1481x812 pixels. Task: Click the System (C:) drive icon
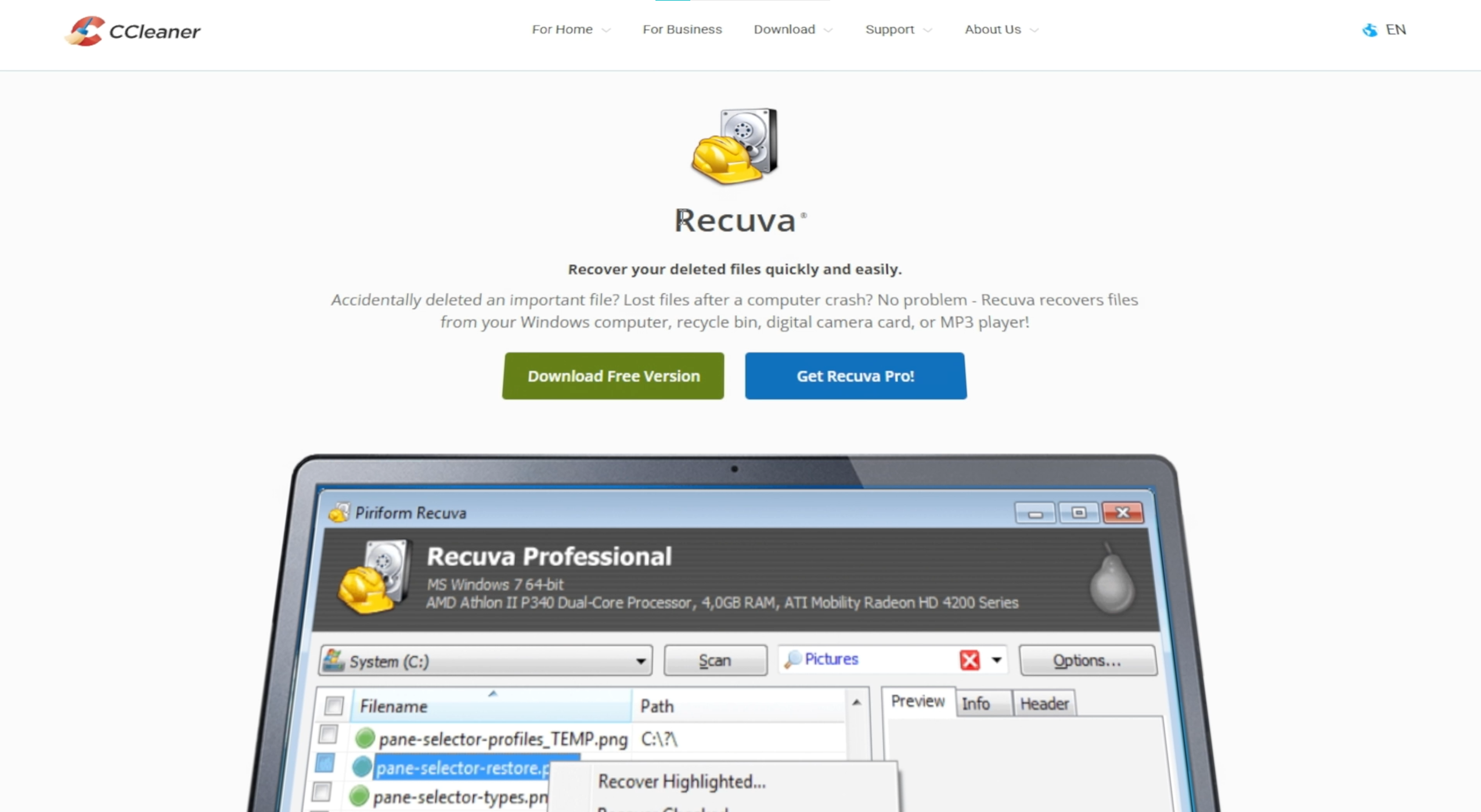(x=334, y=660)
